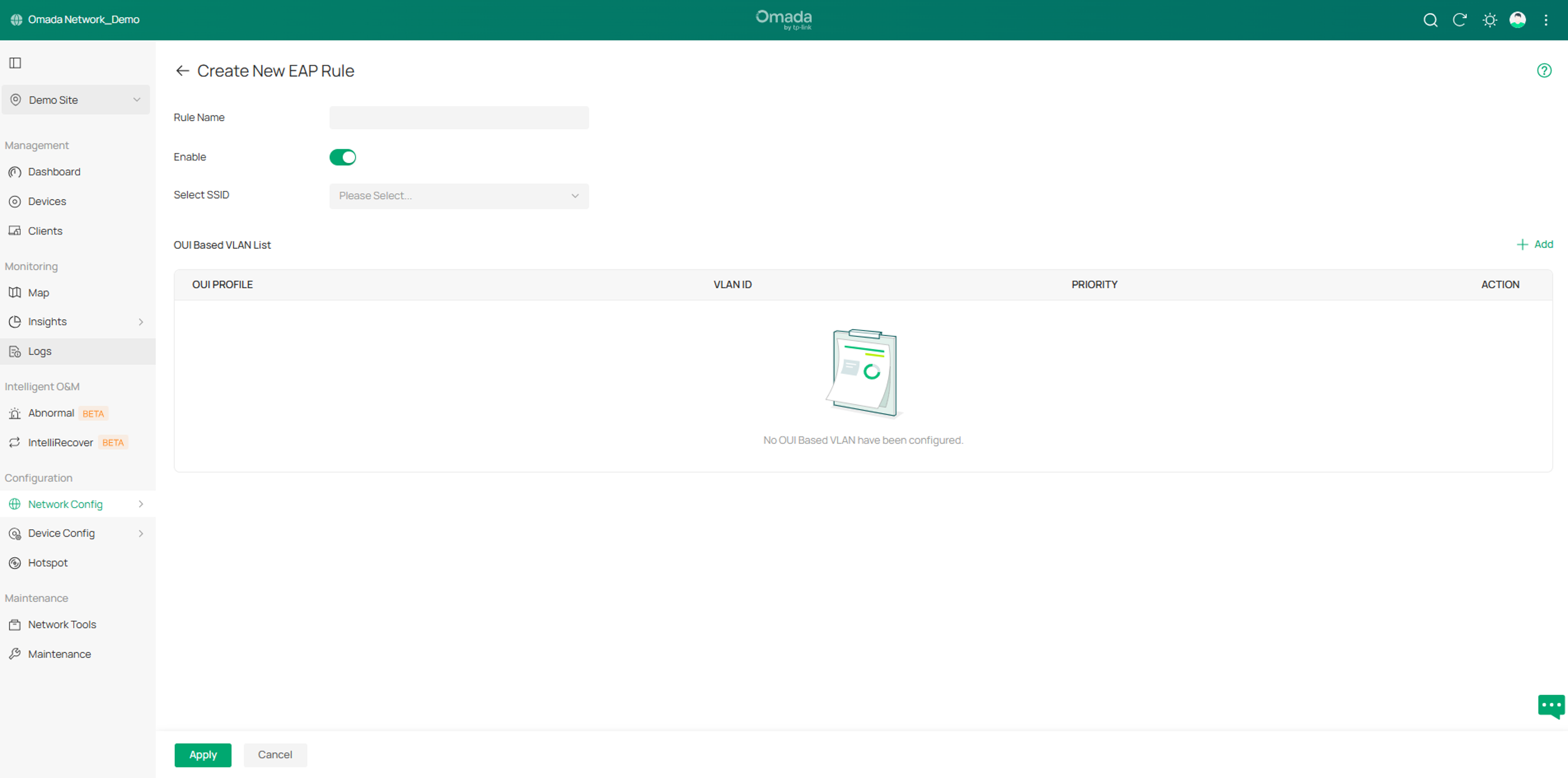Click the OUI PROFILE column header
Image resolution: width=1568 pixels, height=778 pixels.
click(222, 285)
